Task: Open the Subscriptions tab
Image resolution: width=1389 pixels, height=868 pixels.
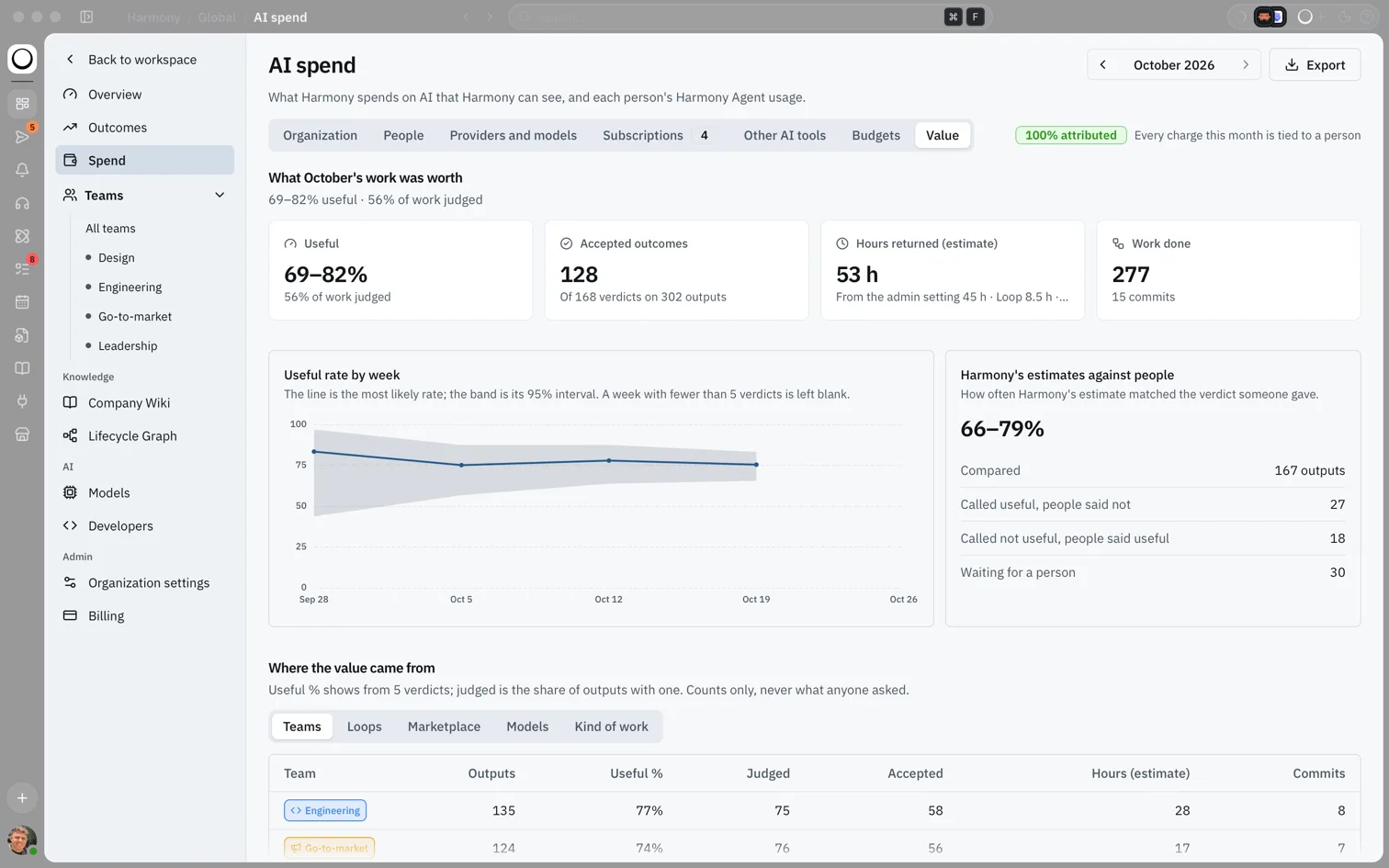Action: (656, 135)
